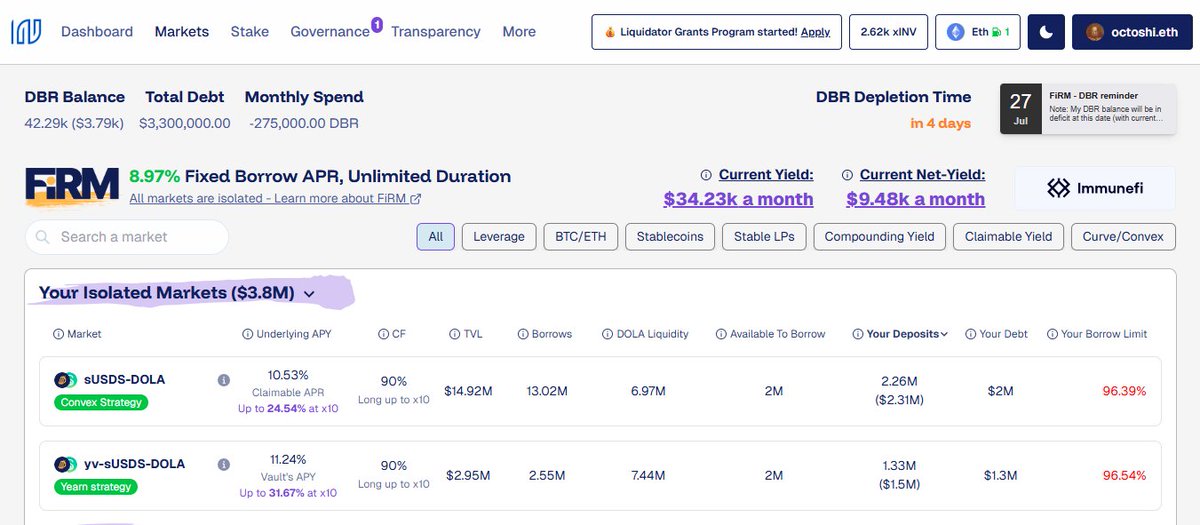The image size is (1200, 525).
Task: Open the Markets nav item
Action: [x=182, y=32]
